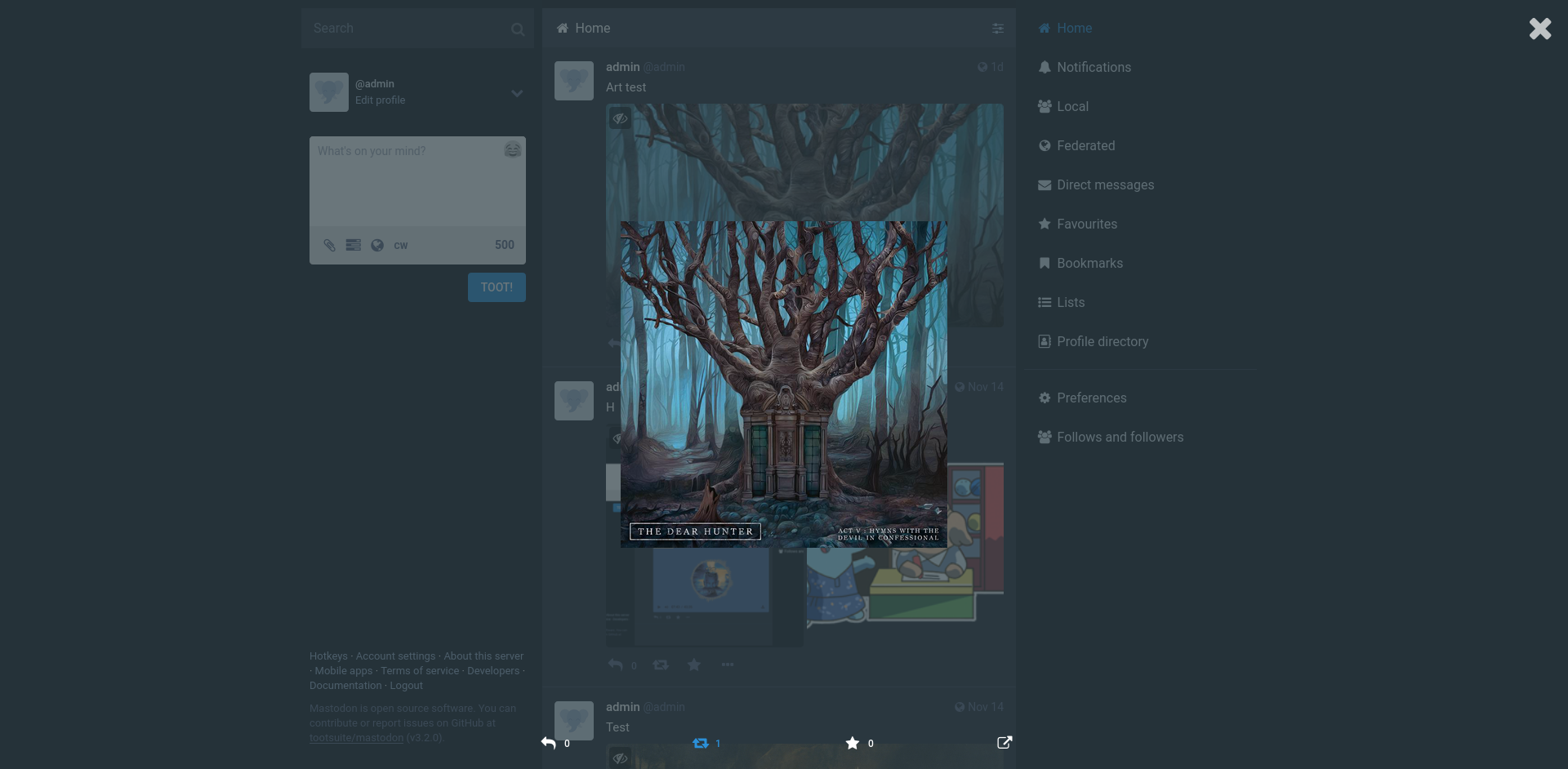Viewport: 1568px width, 769px height.
Task: Click the What's on your mind textbox
Action: click(x=417, y=181)
